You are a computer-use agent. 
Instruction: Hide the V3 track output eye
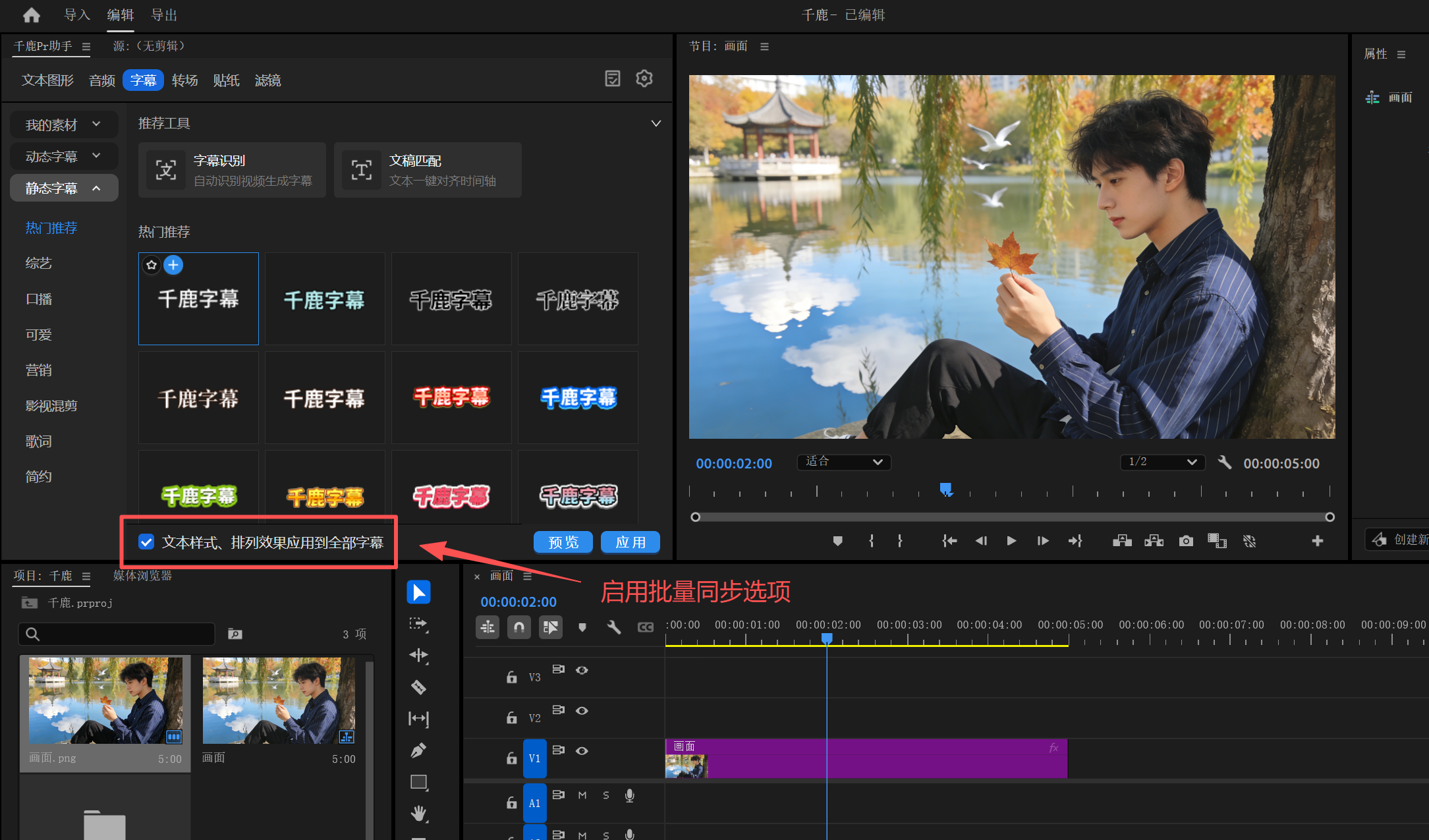click(582, 670)
